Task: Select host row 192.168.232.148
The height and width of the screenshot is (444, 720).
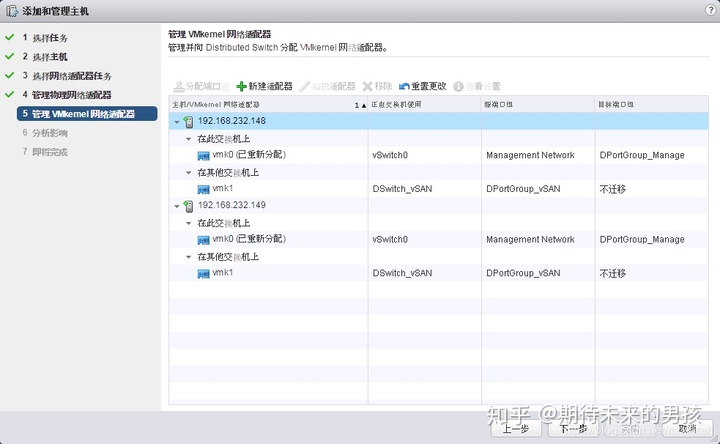Action: point(438,121)
